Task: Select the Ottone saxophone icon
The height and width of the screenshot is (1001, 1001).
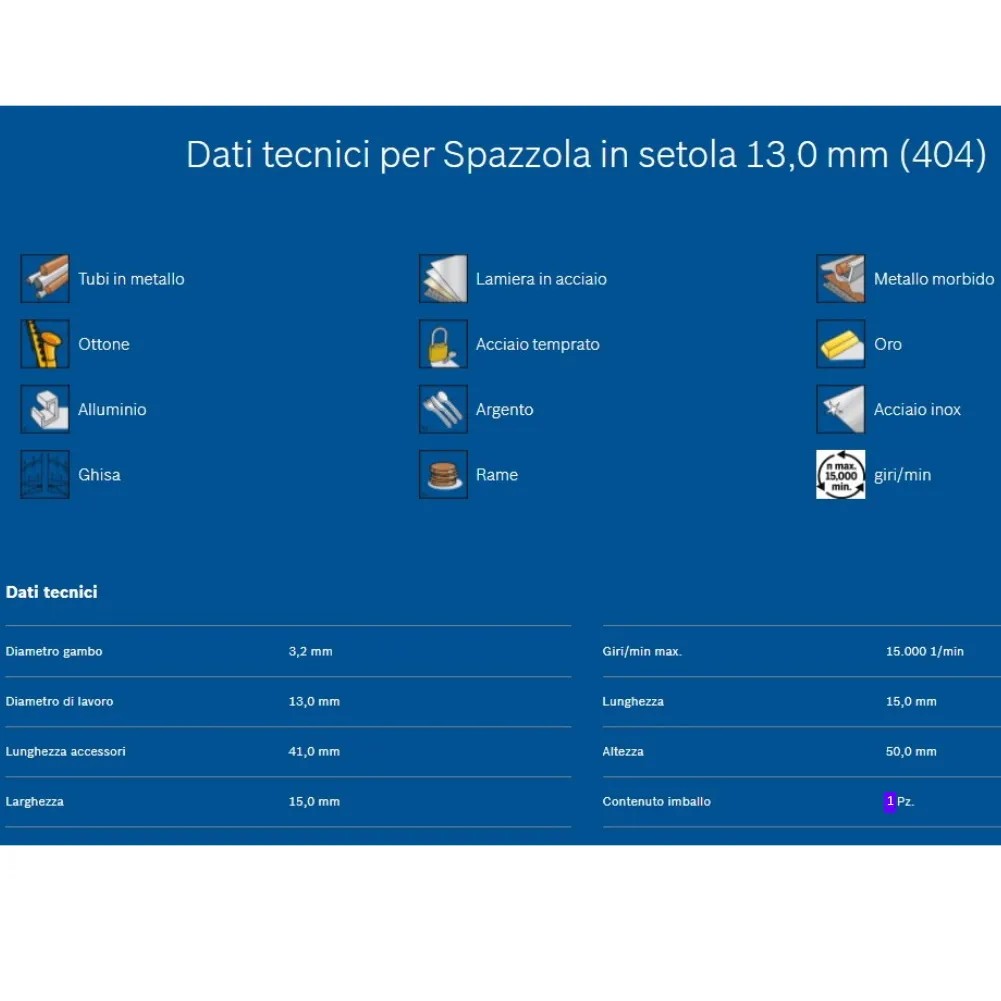Action: [x=45, y=344]
